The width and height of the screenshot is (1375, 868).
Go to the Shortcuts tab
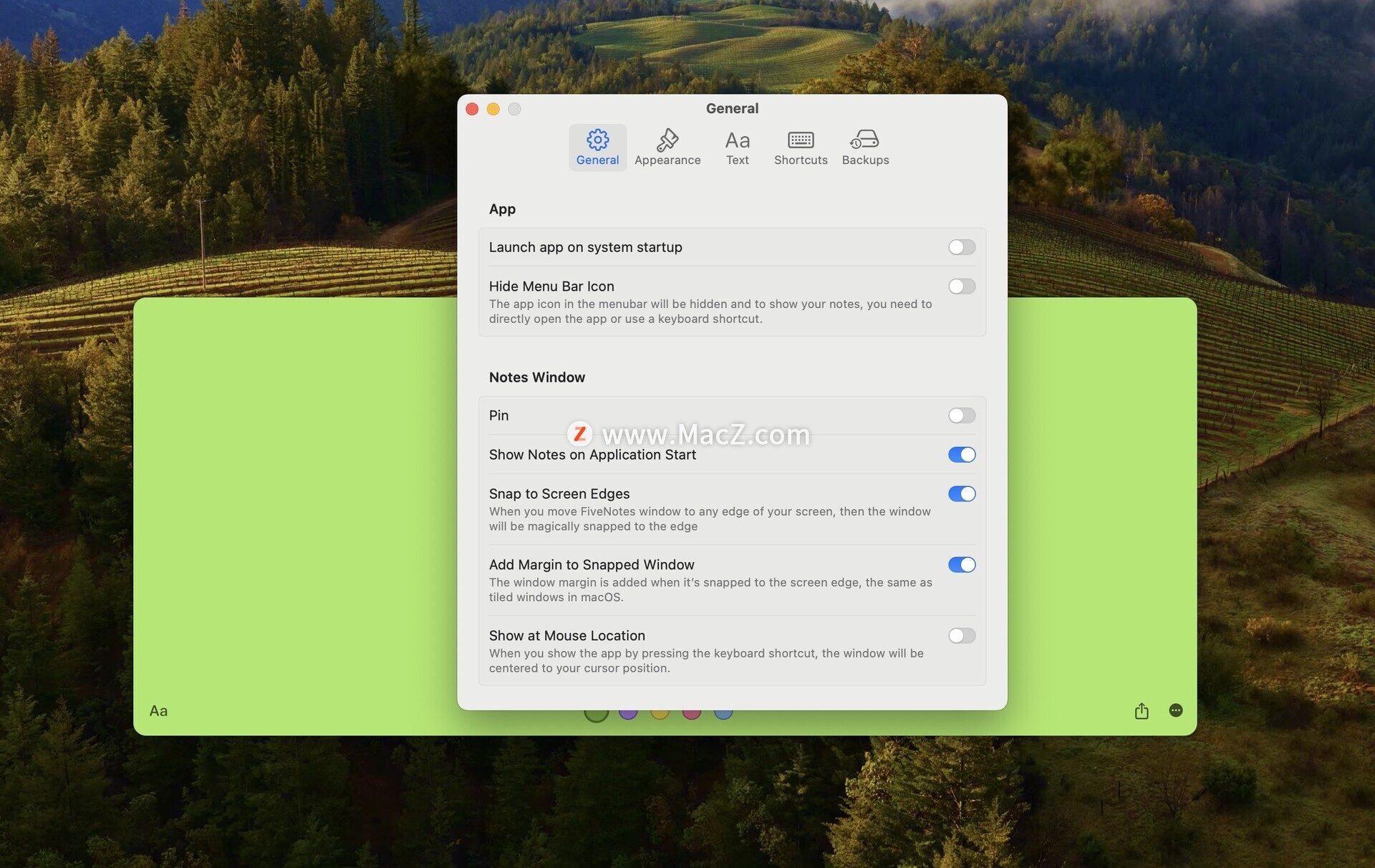[x=801, y=148]
